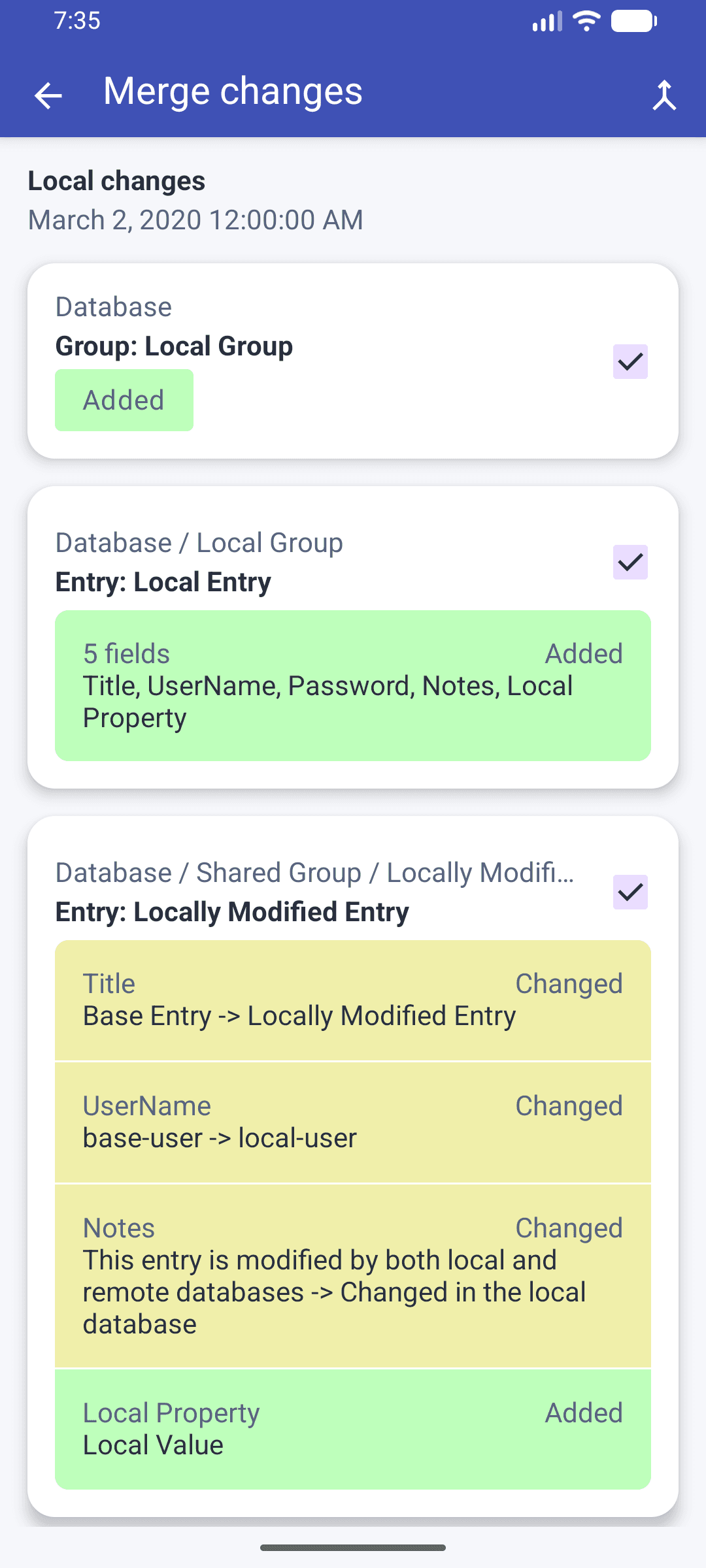The width and height of the screenshot is (706, 1568).
Task: Tap the Local changes heading
Action: 116,181
